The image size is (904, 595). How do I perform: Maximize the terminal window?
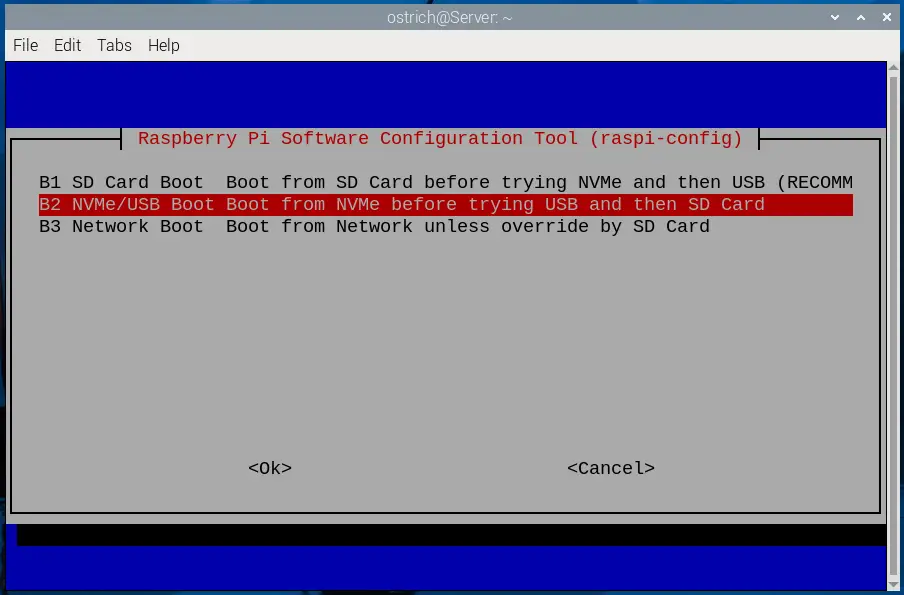tap(861, 17)
